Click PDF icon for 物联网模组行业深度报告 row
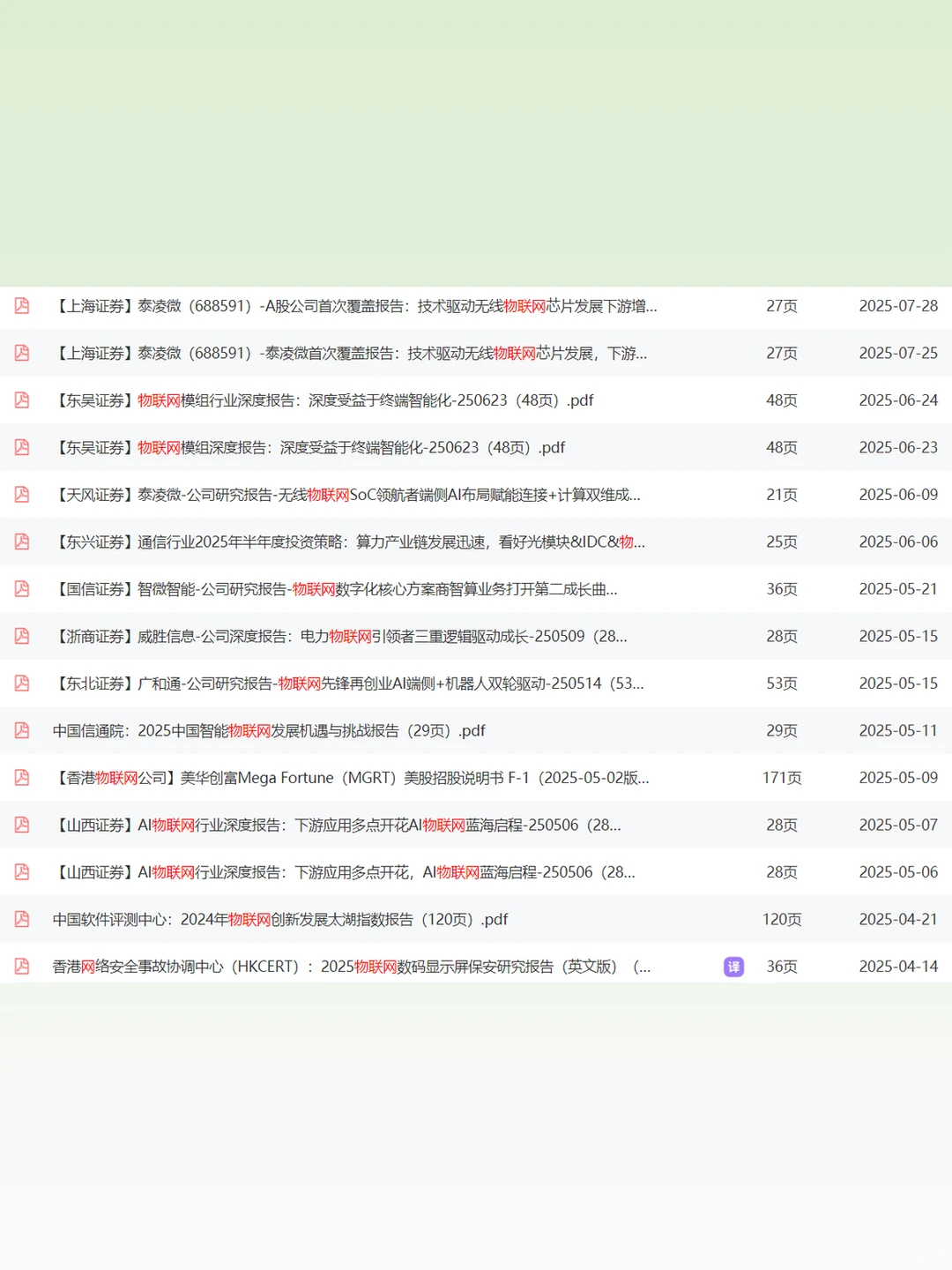Image resolution: width=952 pixels, height=1270 pixels. click(22, 400)
